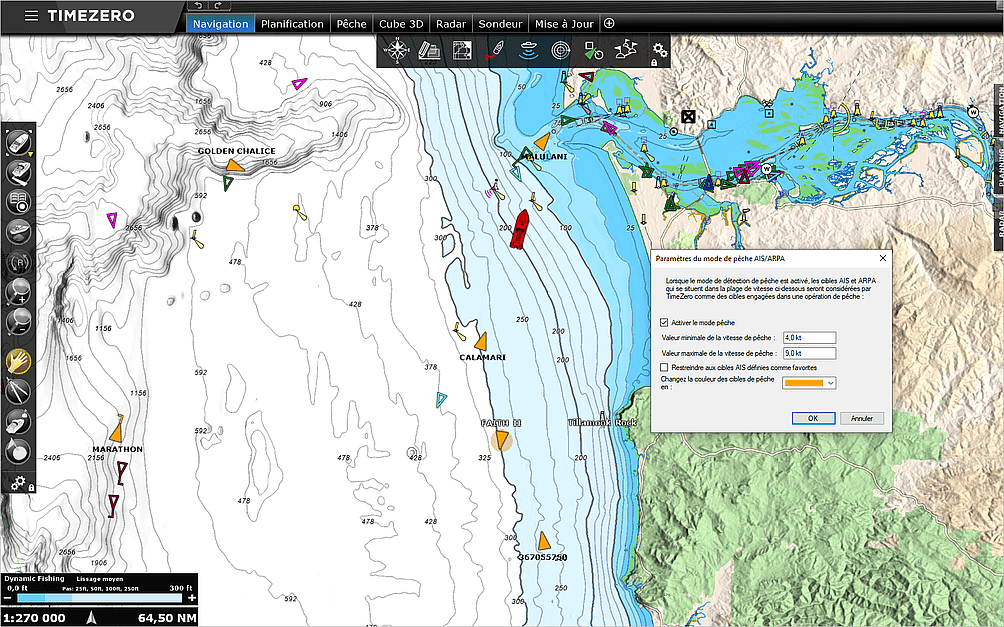Close the AIS/ARPA fishing mode dialog
The width and height of the screenshot is (1004, 627).
(882, 258)
